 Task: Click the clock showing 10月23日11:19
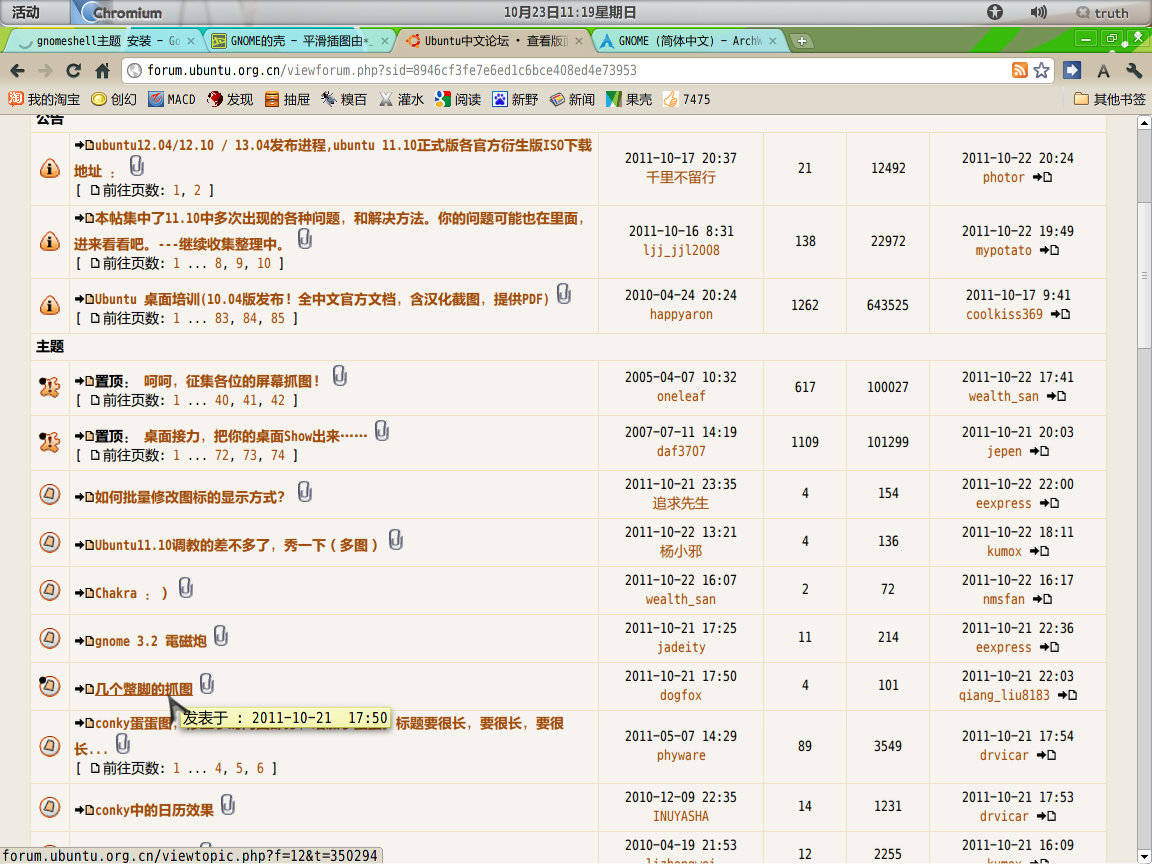coord(570,12)
